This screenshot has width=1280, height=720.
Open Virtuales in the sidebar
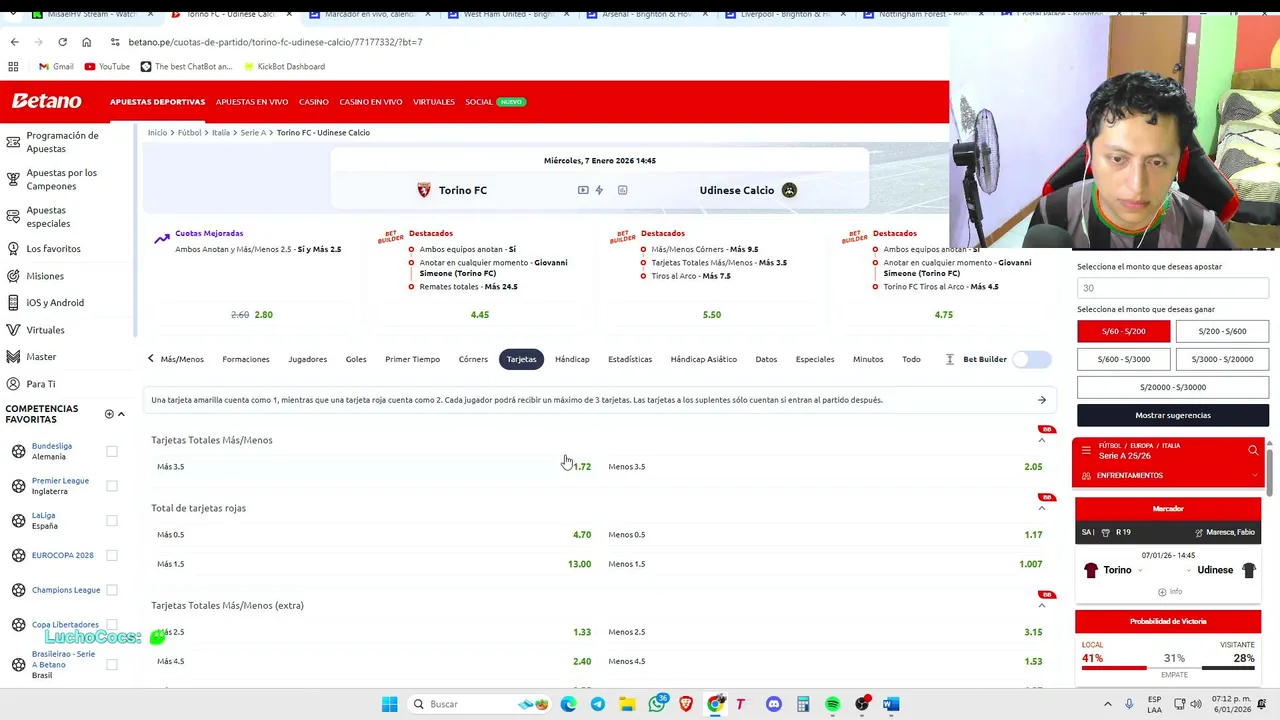45,330
